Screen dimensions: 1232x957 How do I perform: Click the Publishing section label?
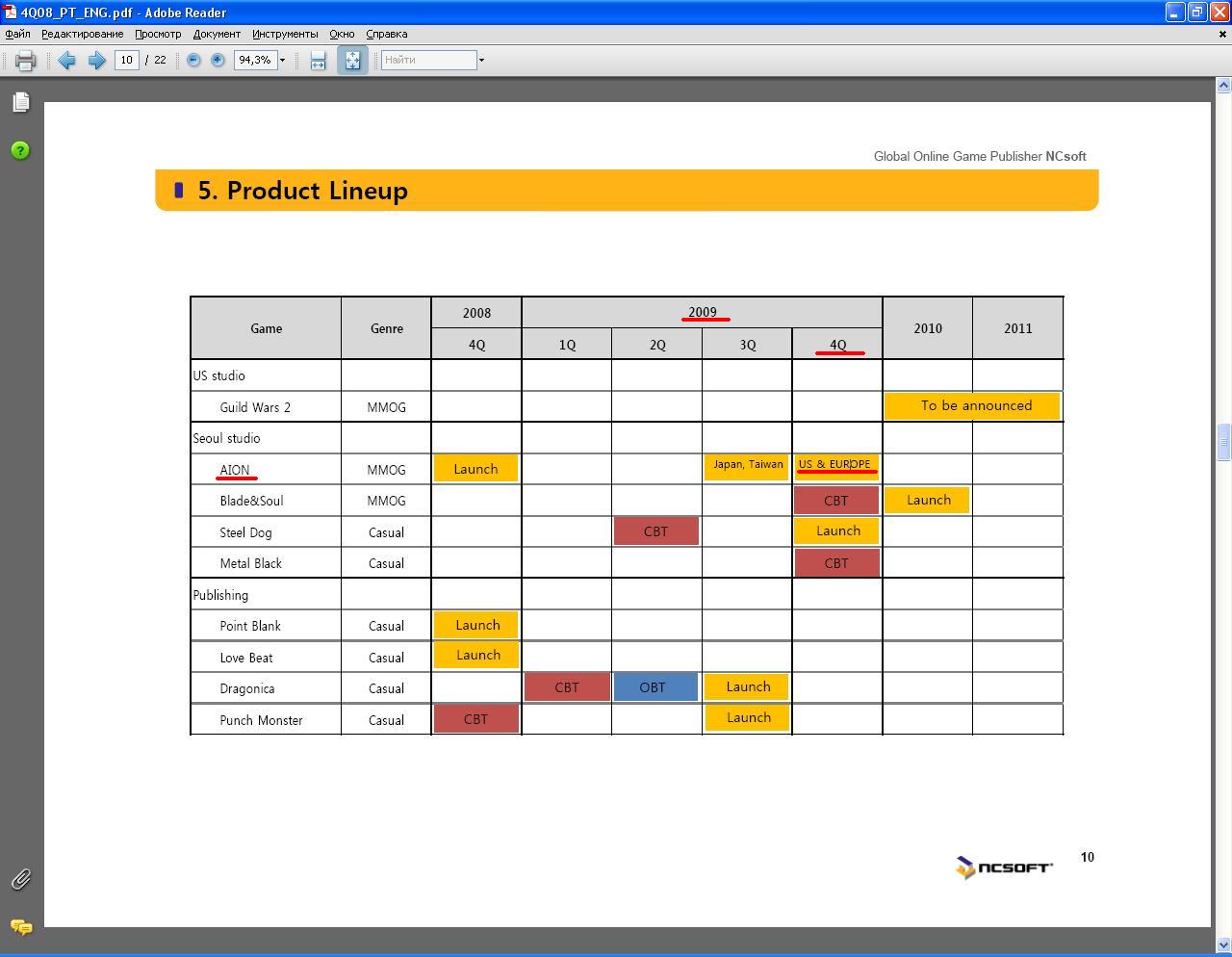coord(220,595)
